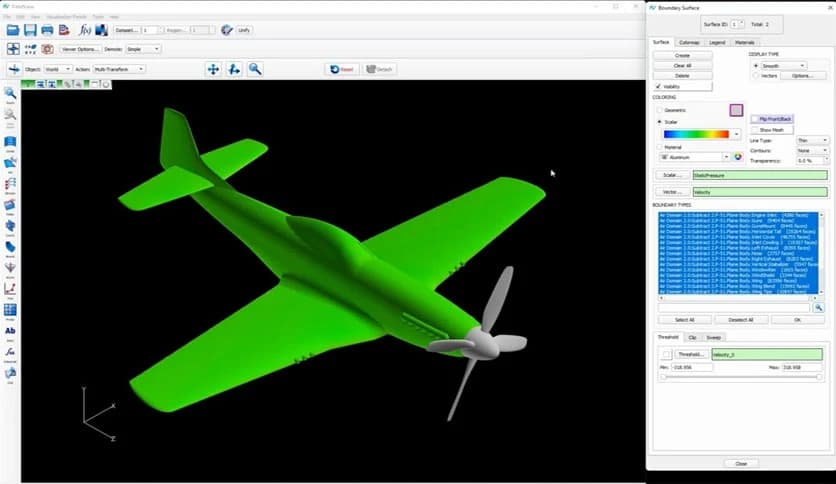836x484 pixels.
Task: Open the Smooth display type dropdown
Action: tap(783, 66)
